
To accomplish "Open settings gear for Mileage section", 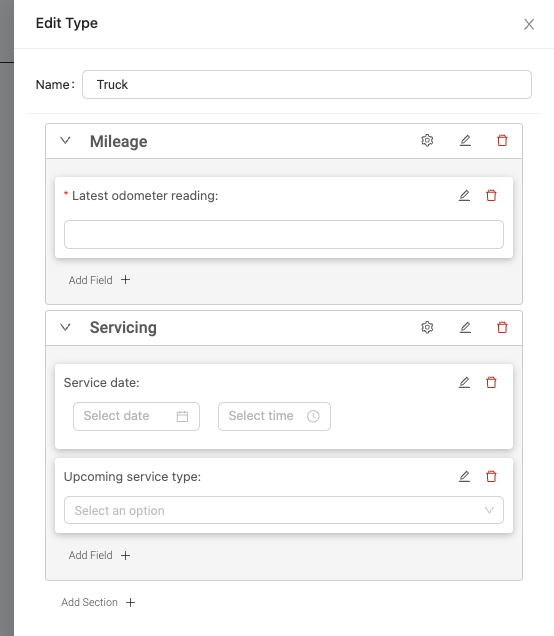I will click(427, 140).
